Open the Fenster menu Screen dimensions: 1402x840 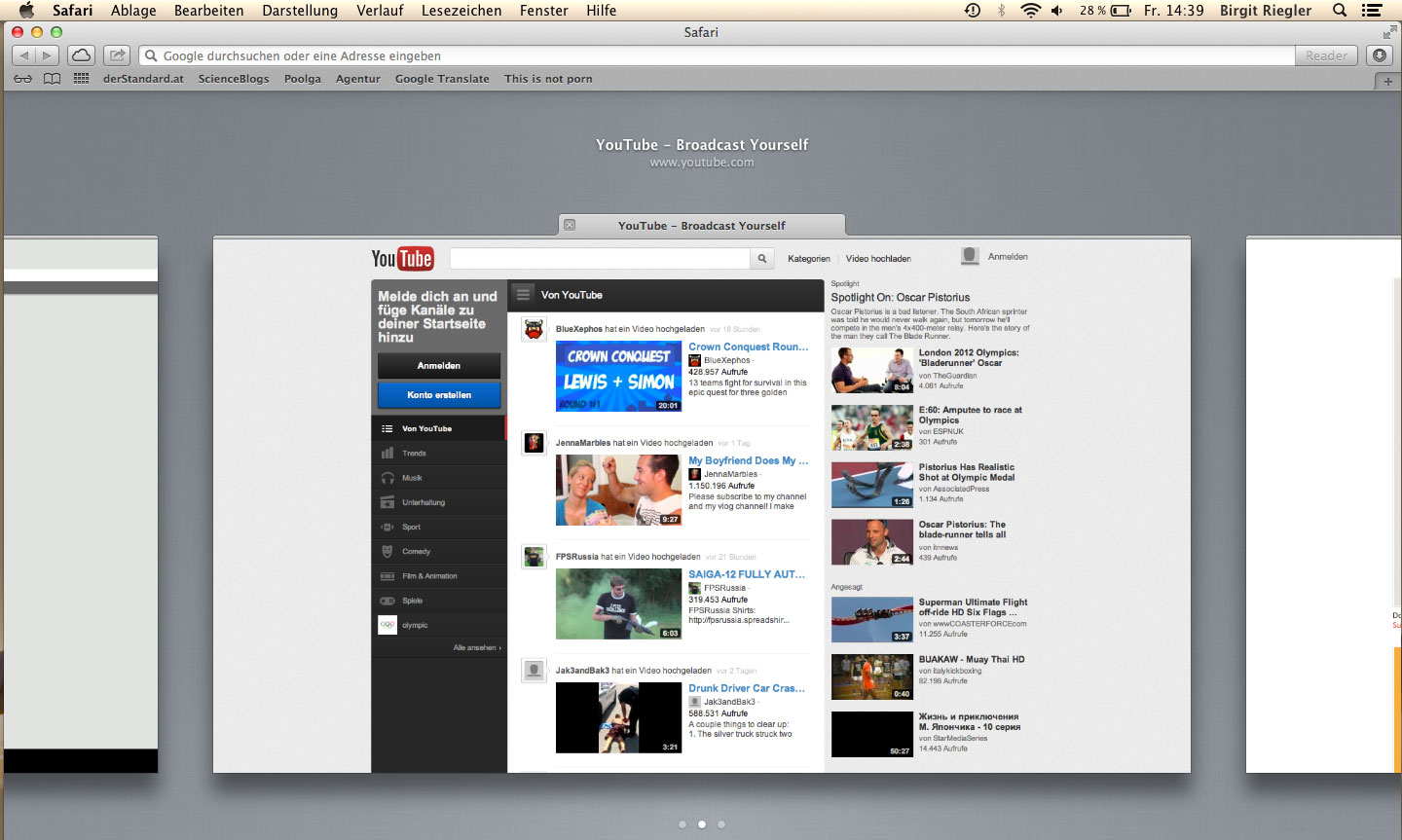544,11
